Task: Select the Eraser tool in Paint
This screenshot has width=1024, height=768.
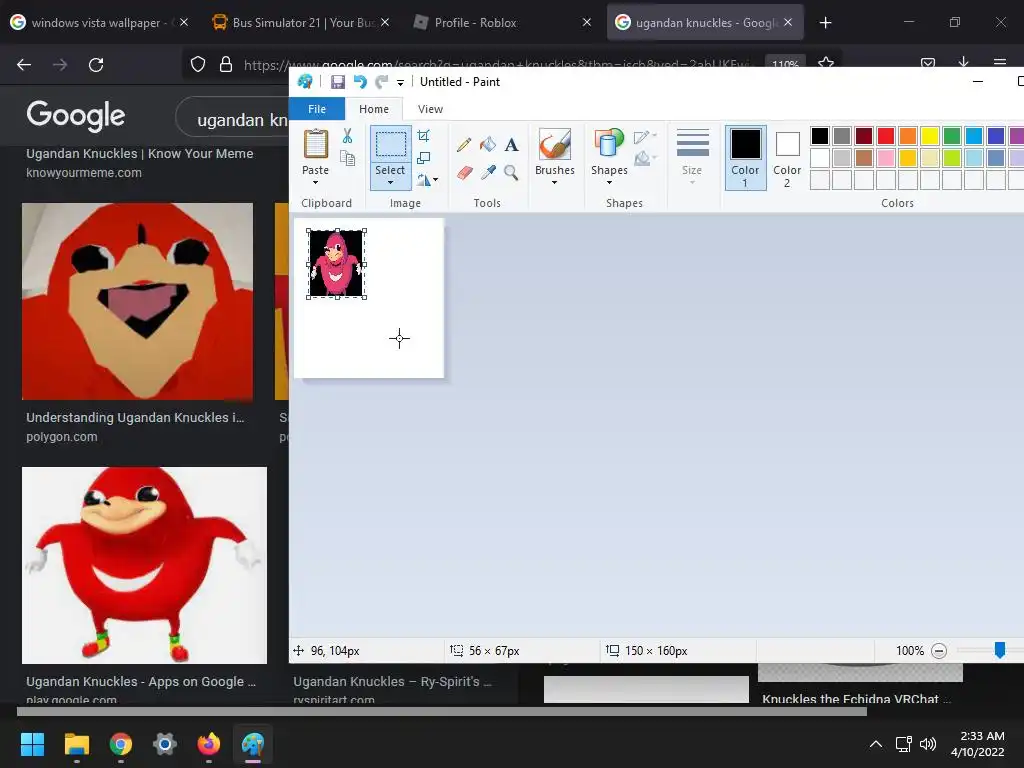Action: [x=464, y=172]
